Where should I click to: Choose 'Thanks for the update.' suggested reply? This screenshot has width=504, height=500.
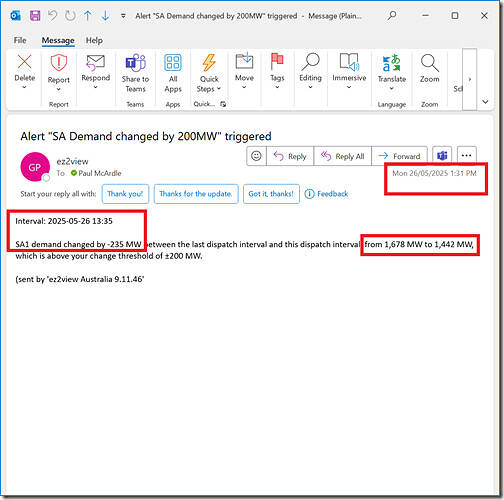point(196,194)
